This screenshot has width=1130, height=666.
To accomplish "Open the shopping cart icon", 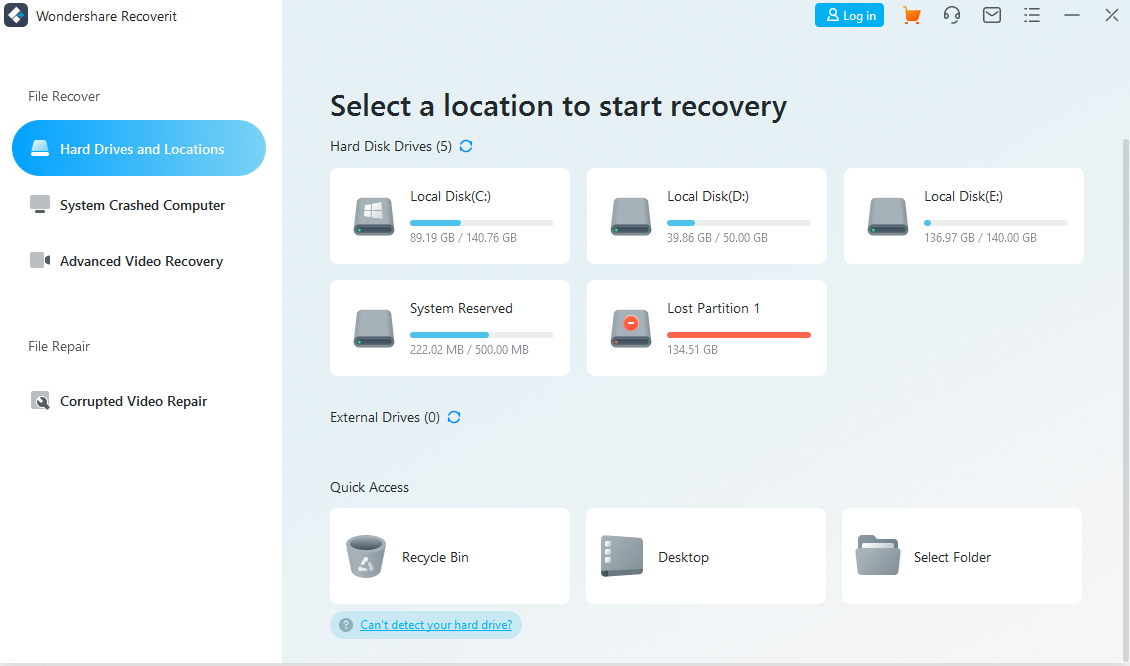I will [912, 15].
